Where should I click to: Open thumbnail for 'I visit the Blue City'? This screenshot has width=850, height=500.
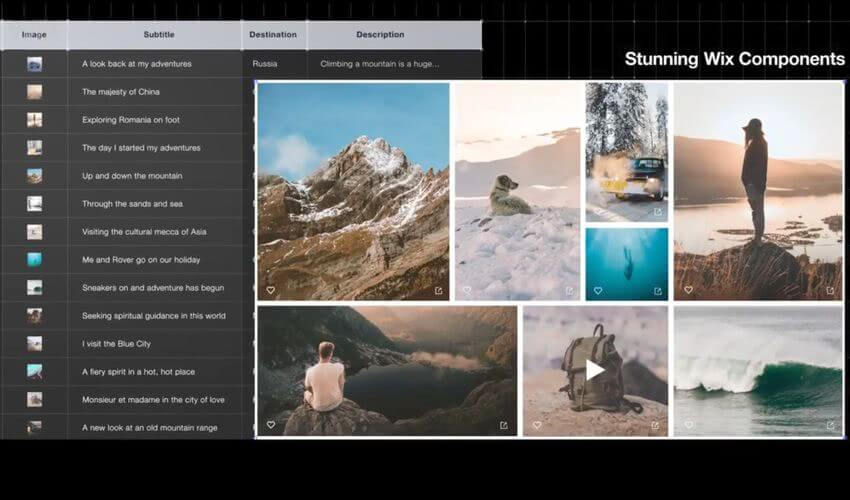(x=35, y=344)
